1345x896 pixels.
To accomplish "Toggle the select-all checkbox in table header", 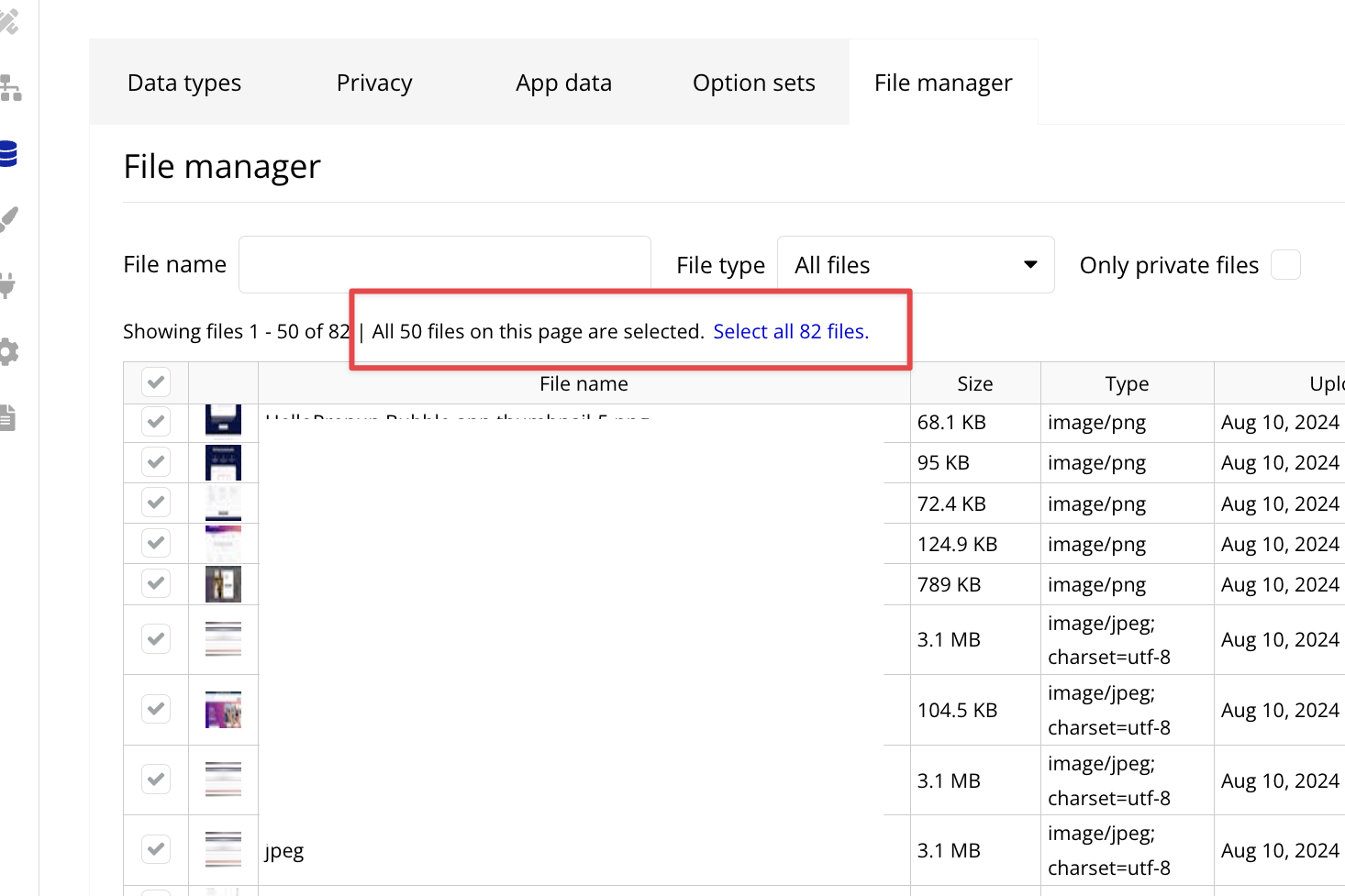I will 156,382.
